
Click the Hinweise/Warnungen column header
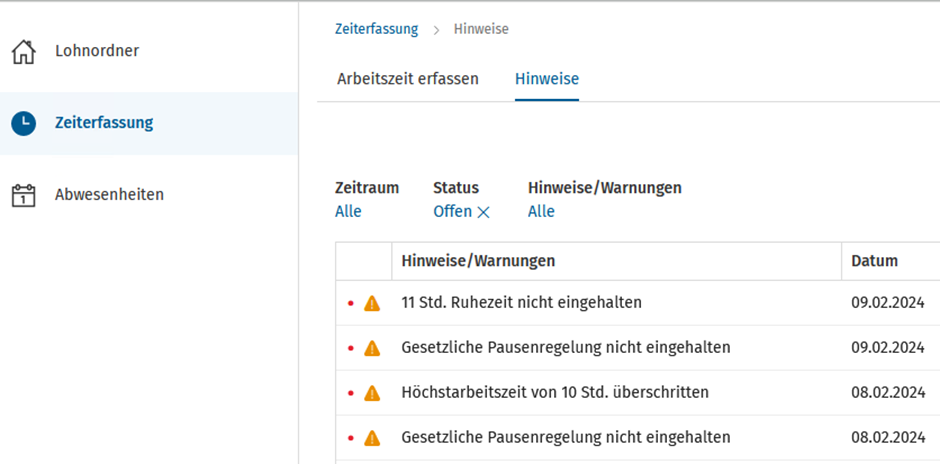tap(478, 261)
